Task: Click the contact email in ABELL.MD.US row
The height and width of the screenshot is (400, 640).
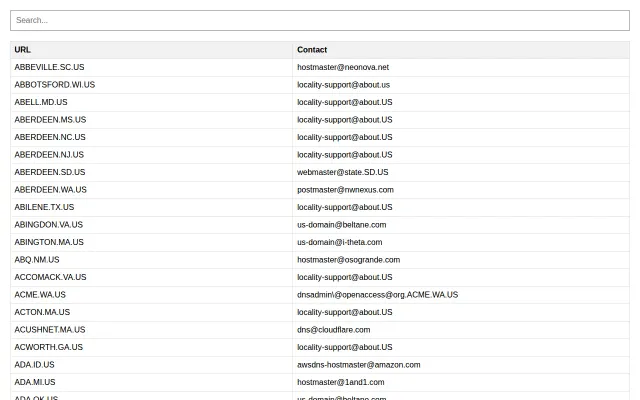Action: [x=344, y=102]
